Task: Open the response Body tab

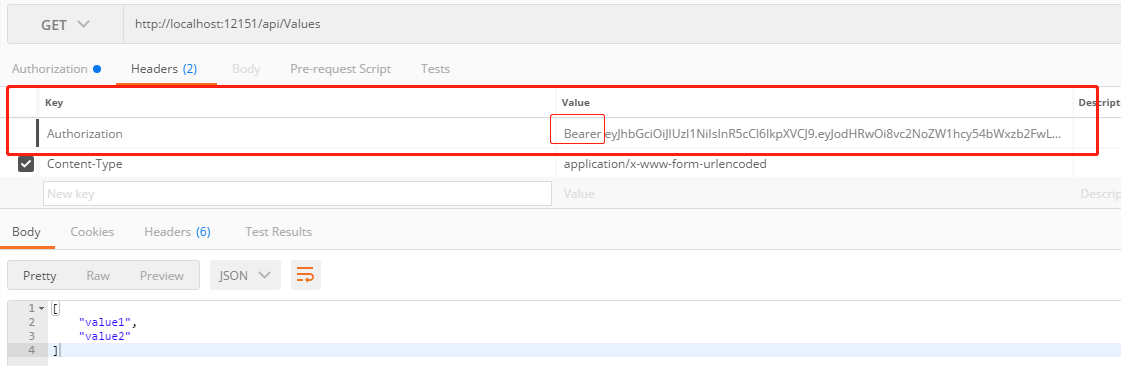Action: (x=26, y=232)
